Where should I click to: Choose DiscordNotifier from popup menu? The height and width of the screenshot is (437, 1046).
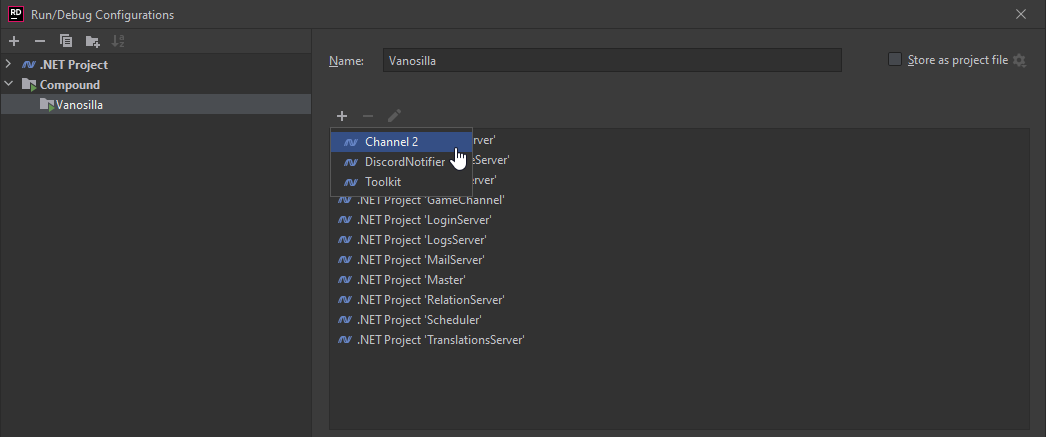click(x=404, y=162)
